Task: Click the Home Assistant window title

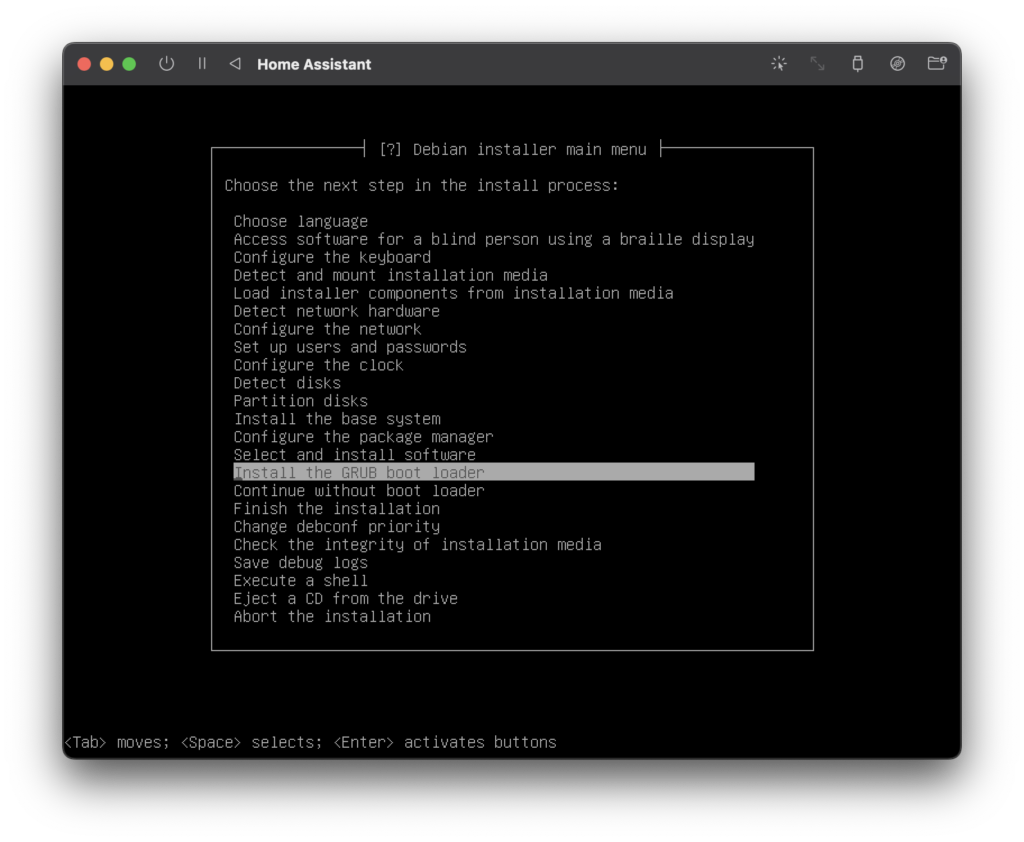Action: [x=314, y=64]
